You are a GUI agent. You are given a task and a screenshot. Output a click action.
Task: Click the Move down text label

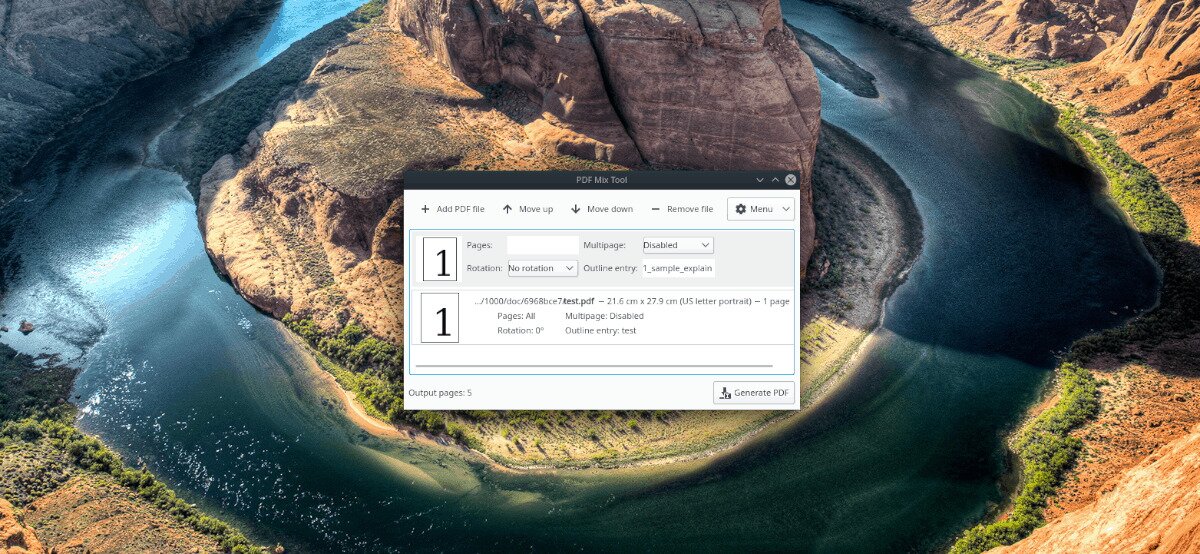tap(609, 209)
